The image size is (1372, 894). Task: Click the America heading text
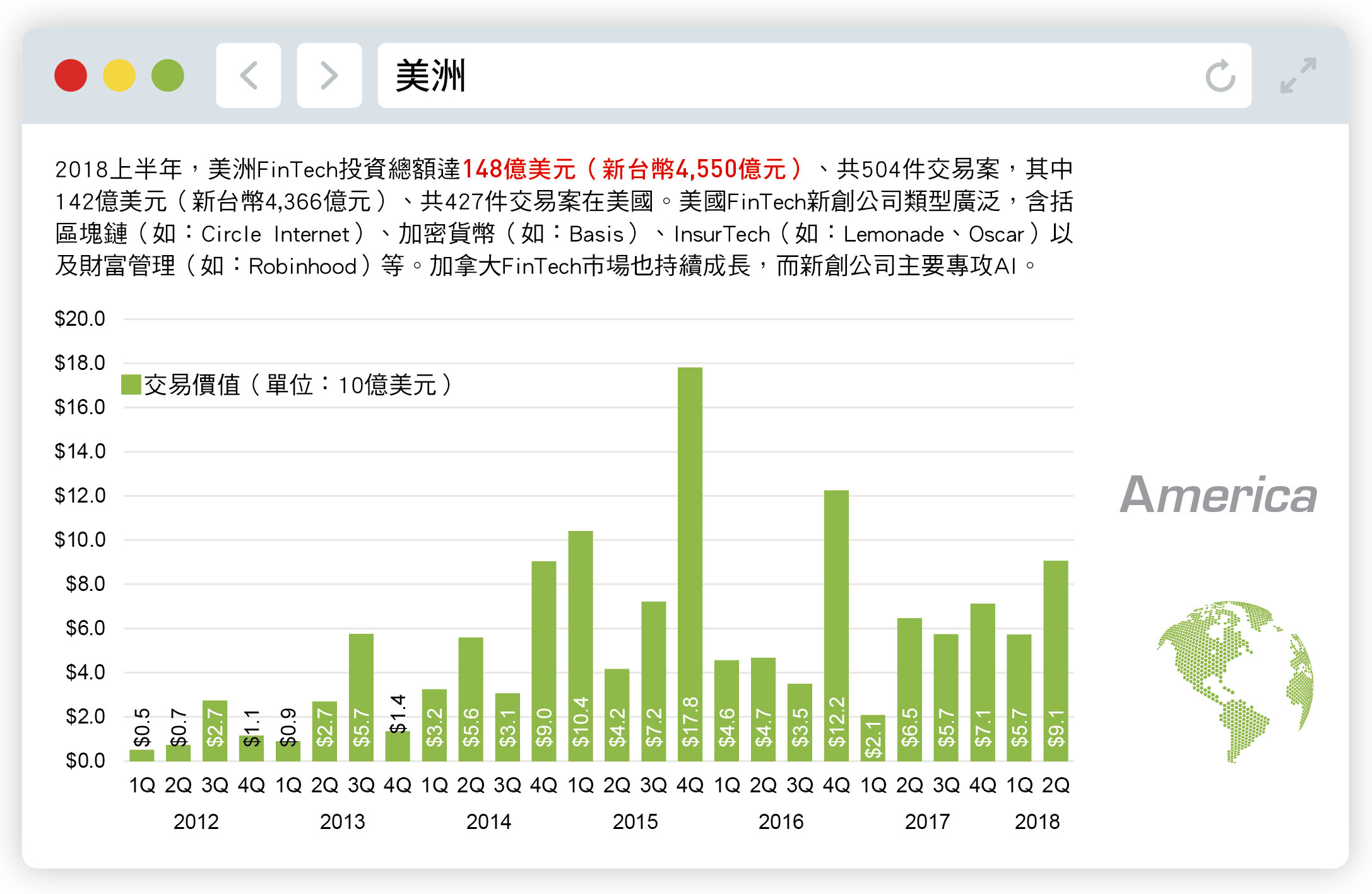[1219, 495]
